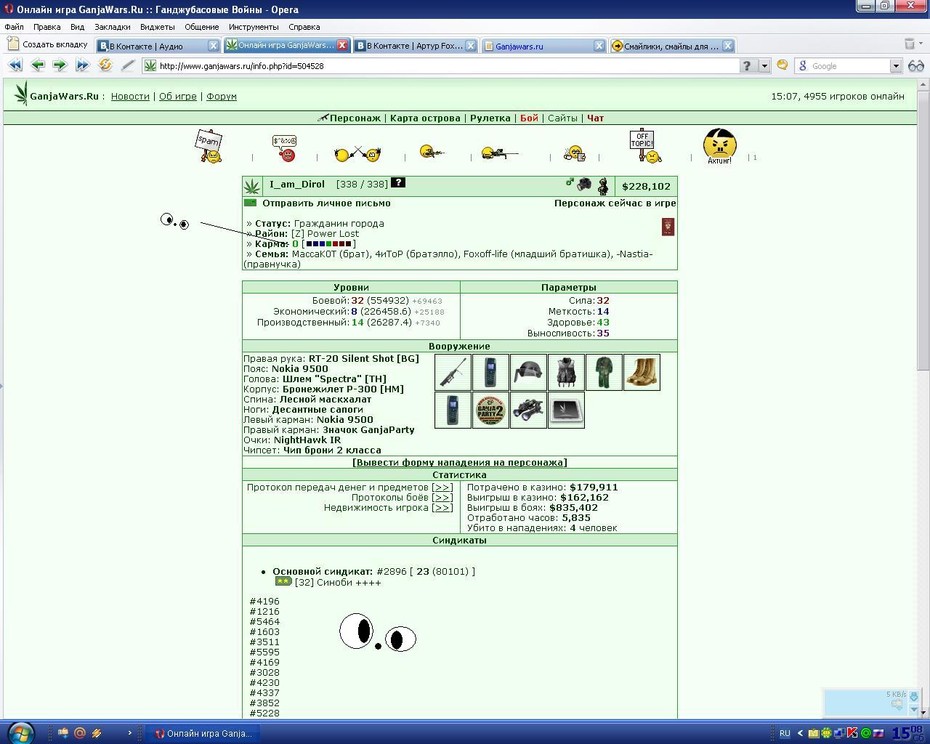Click the browser Forward arrow button
Screen dimensions: 930x744
pyautogui.click(x=60, y=65)
